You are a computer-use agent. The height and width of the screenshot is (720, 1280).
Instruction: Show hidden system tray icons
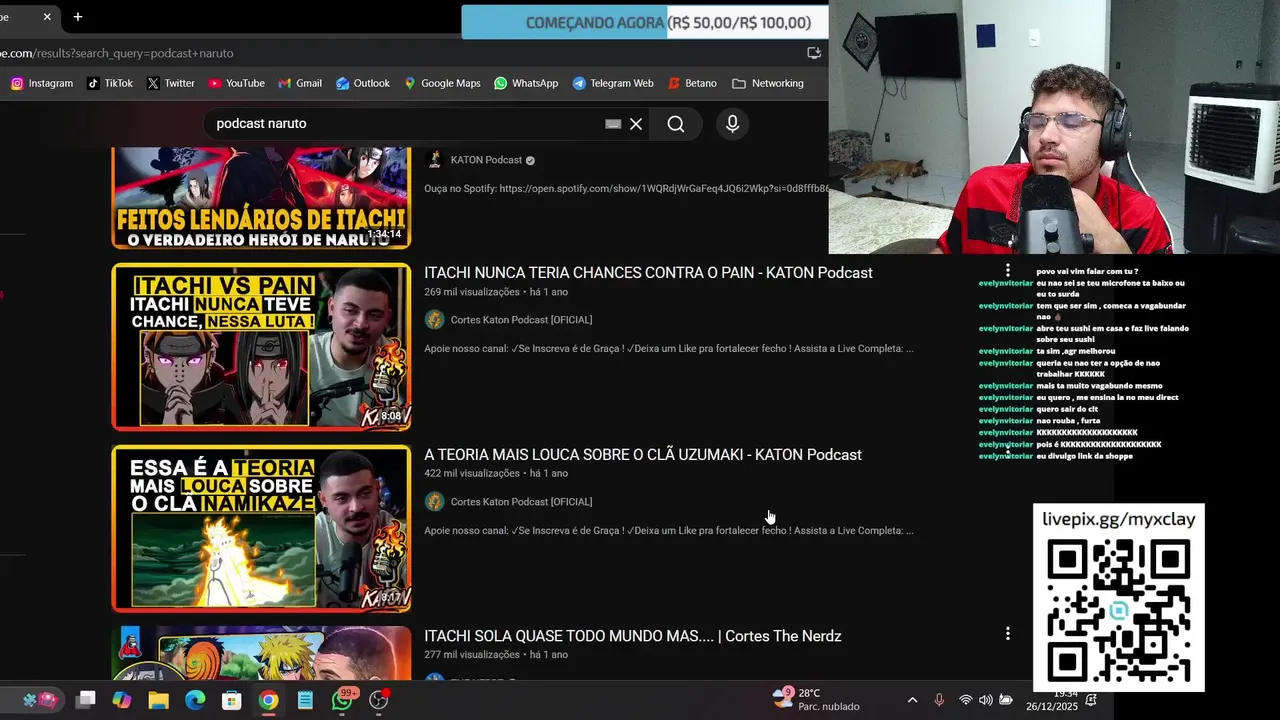[x=912, y=700]
